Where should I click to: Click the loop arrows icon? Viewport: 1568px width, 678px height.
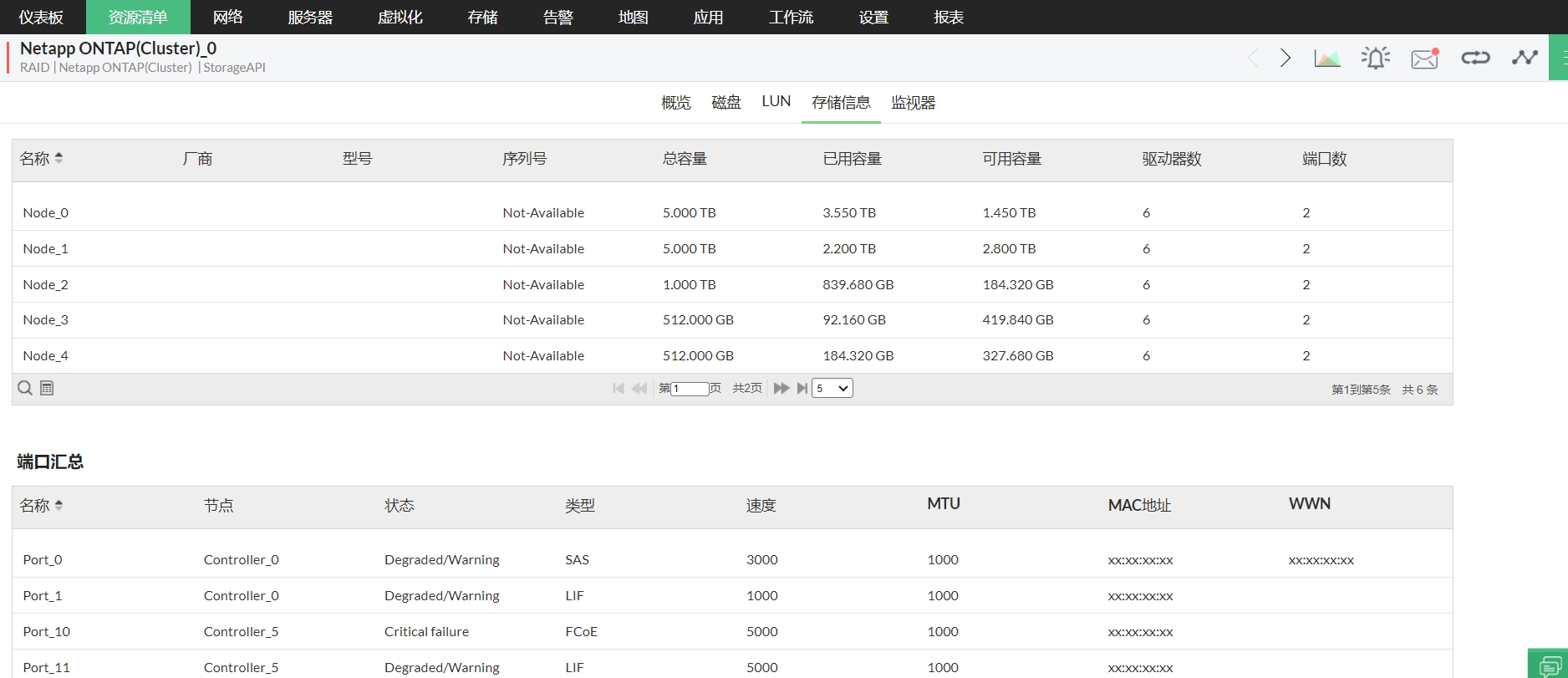pyautogui.click(x=1475, y=58)
